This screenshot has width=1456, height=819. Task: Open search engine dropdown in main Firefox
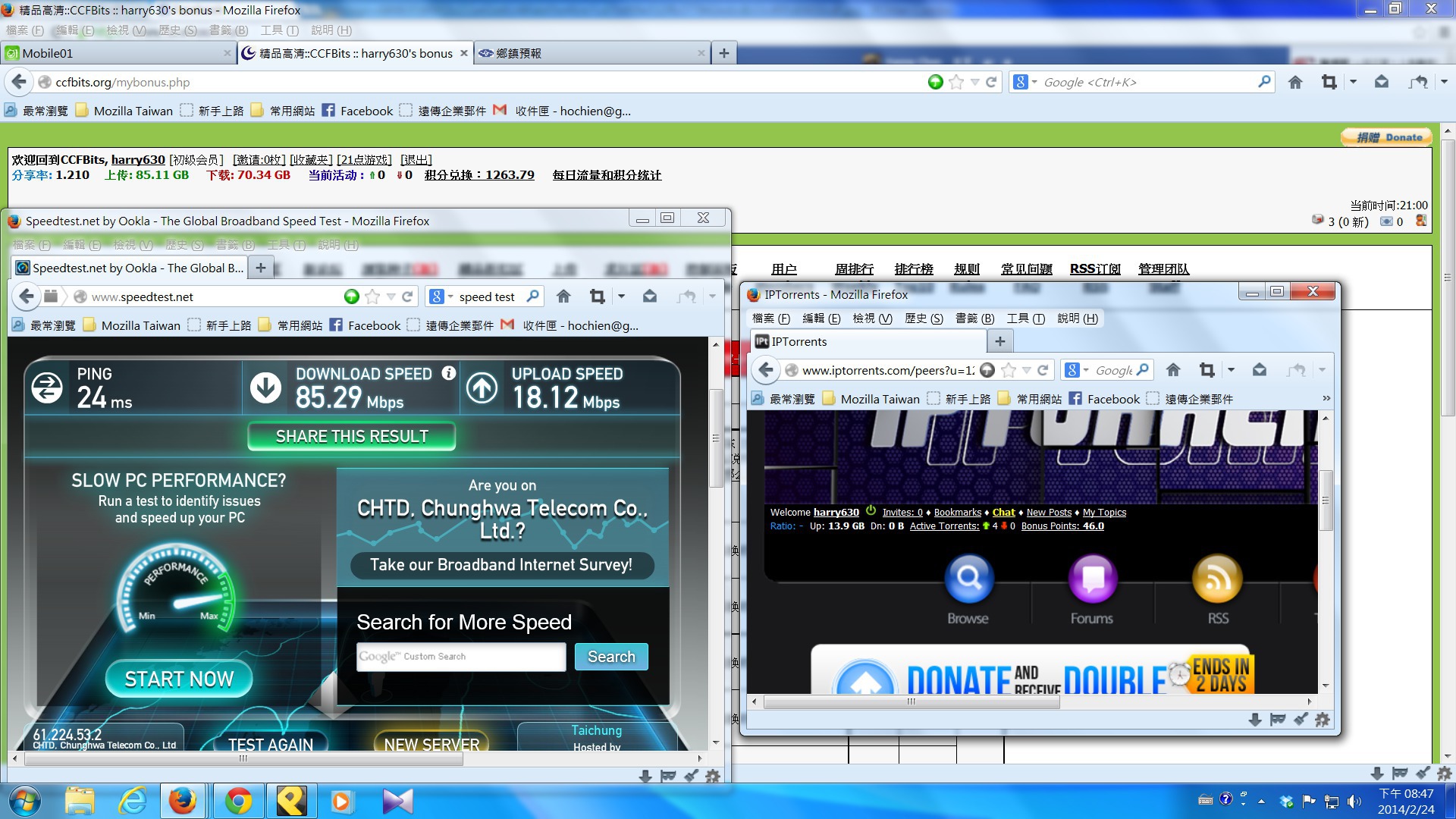tap(1025, 82)
